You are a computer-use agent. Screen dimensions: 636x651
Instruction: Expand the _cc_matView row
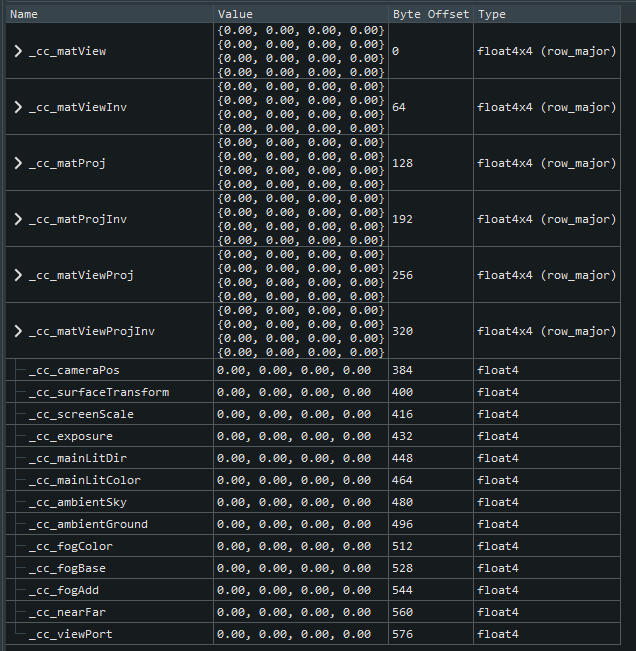click(x=18, y=51)
